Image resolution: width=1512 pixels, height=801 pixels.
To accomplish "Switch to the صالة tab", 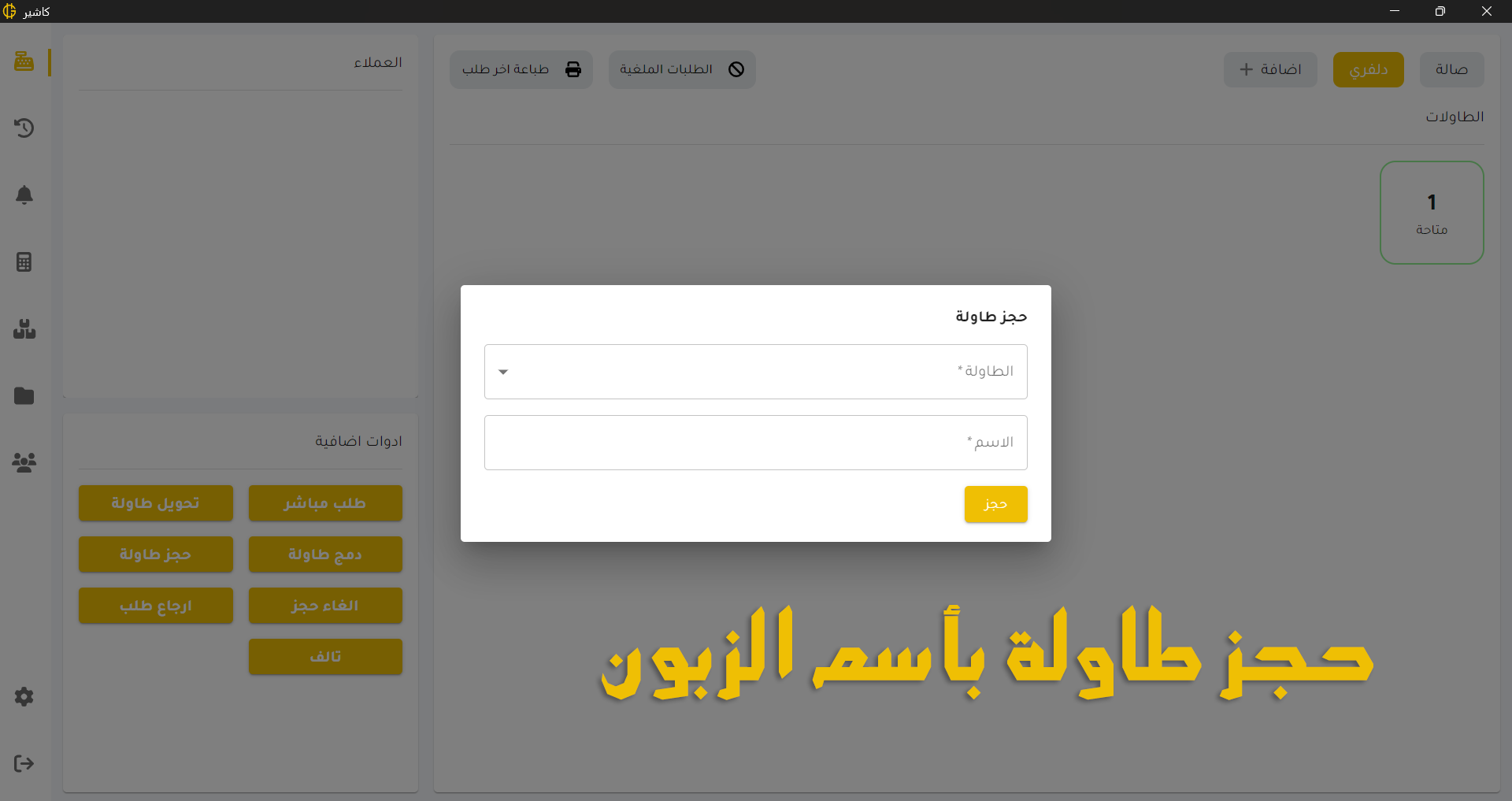I will tap(1451, 69).
